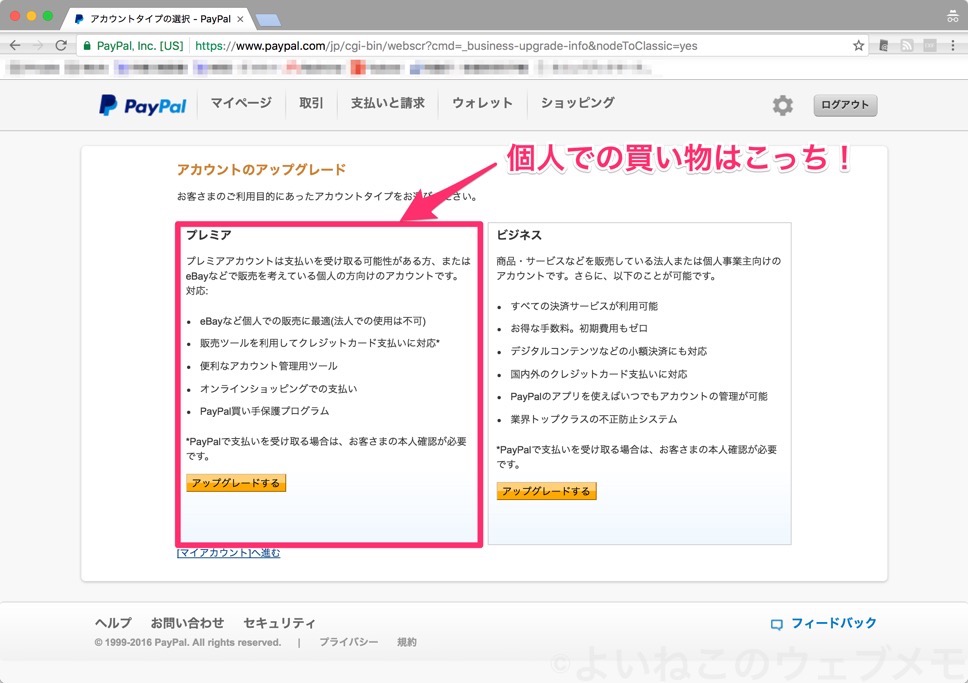Open the マイアカウントへ進む link

(226, 552)
